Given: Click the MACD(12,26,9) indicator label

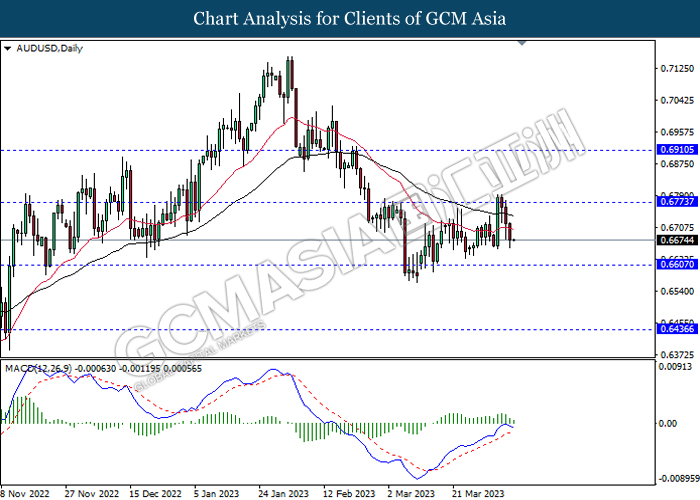Looking at the screenshot, I should pyautogui.click(x=38, y=369).
